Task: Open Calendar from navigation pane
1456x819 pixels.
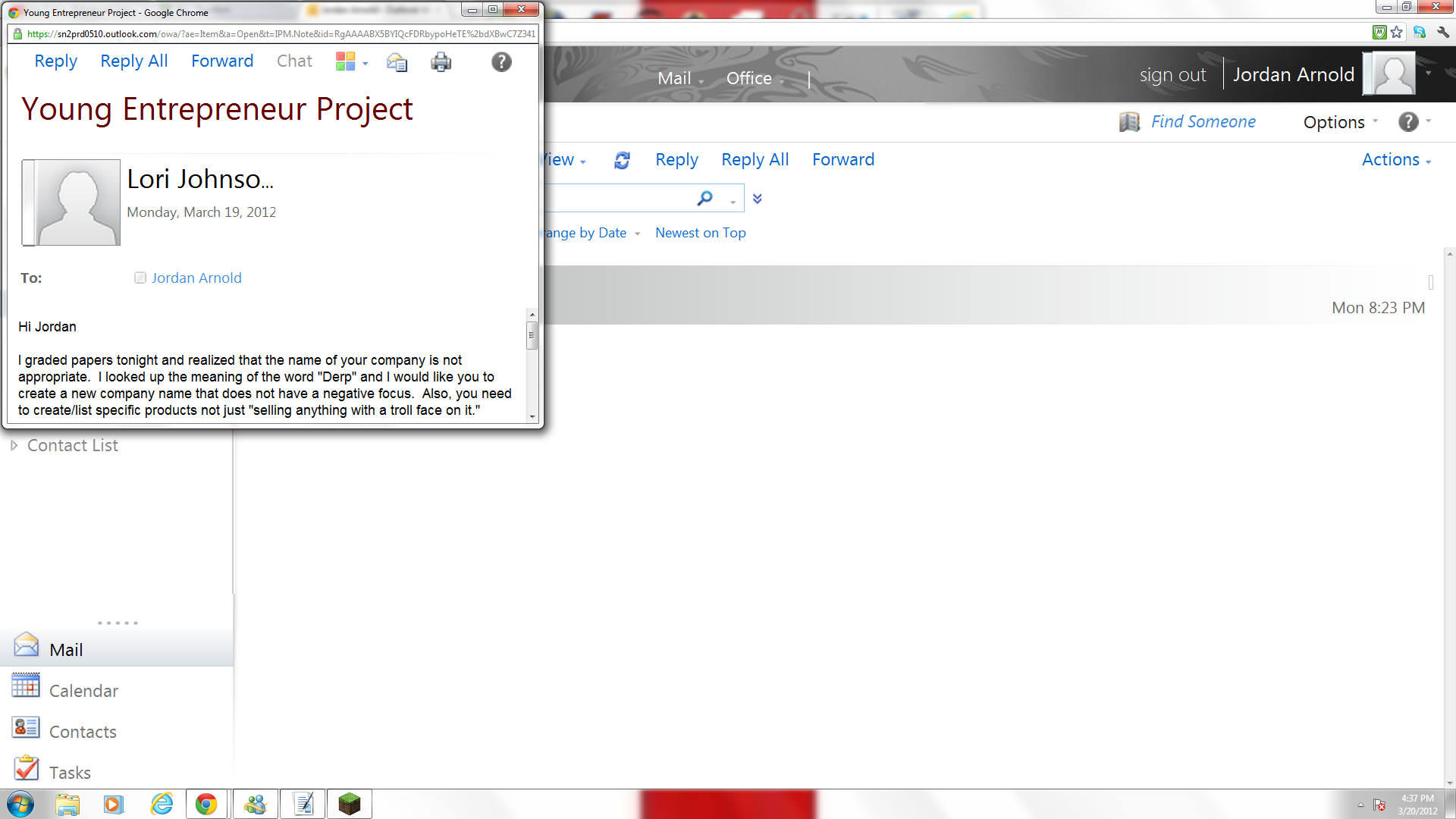Action: (x=83, y=691)
